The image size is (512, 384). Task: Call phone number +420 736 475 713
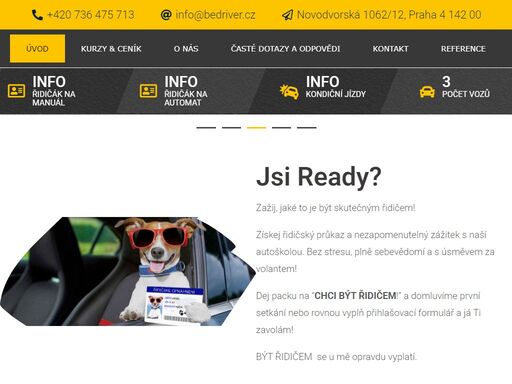91,15
